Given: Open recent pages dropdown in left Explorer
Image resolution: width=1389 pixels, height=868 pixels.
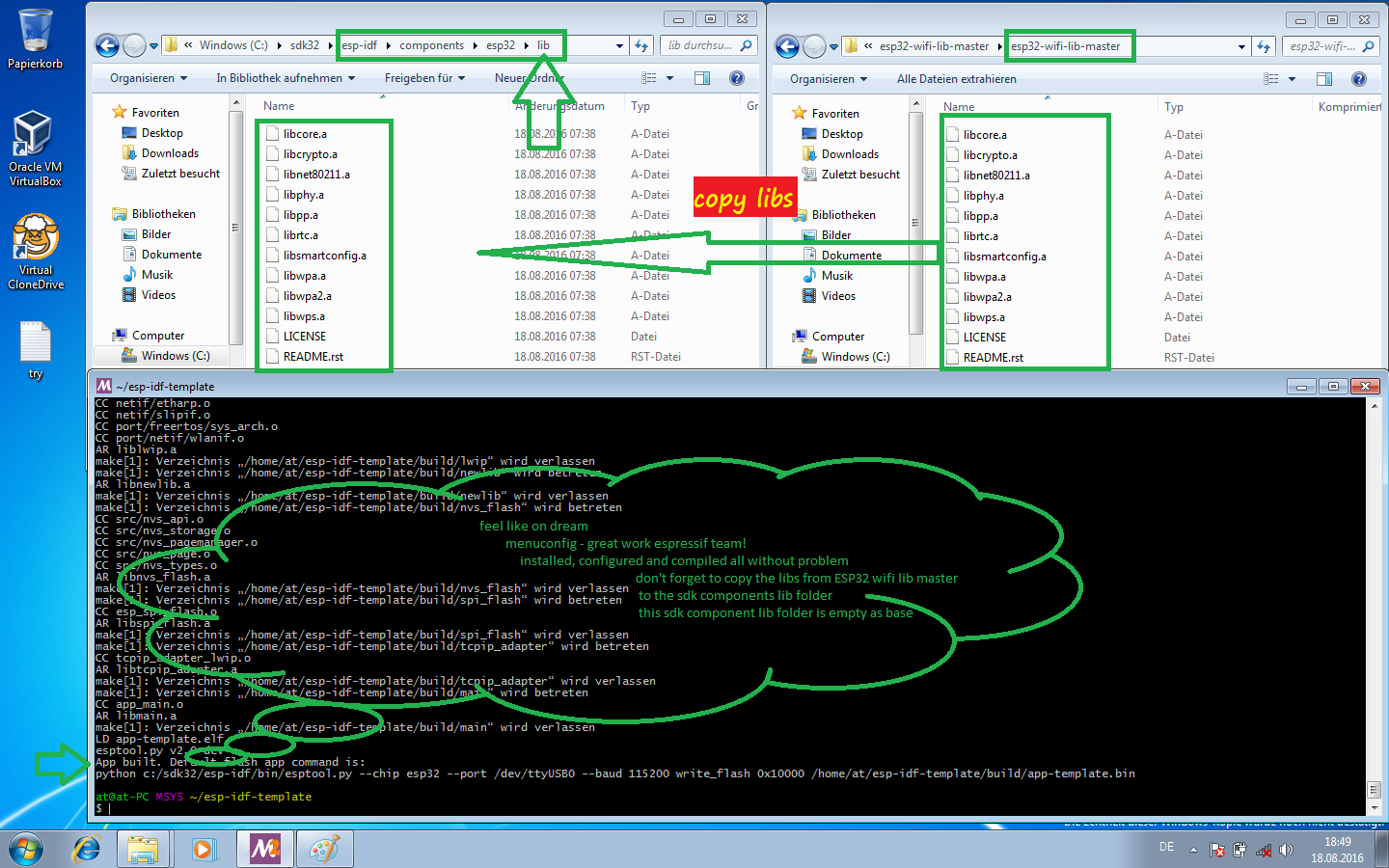Looking at the screenshot, I should (x=153, y=45).
